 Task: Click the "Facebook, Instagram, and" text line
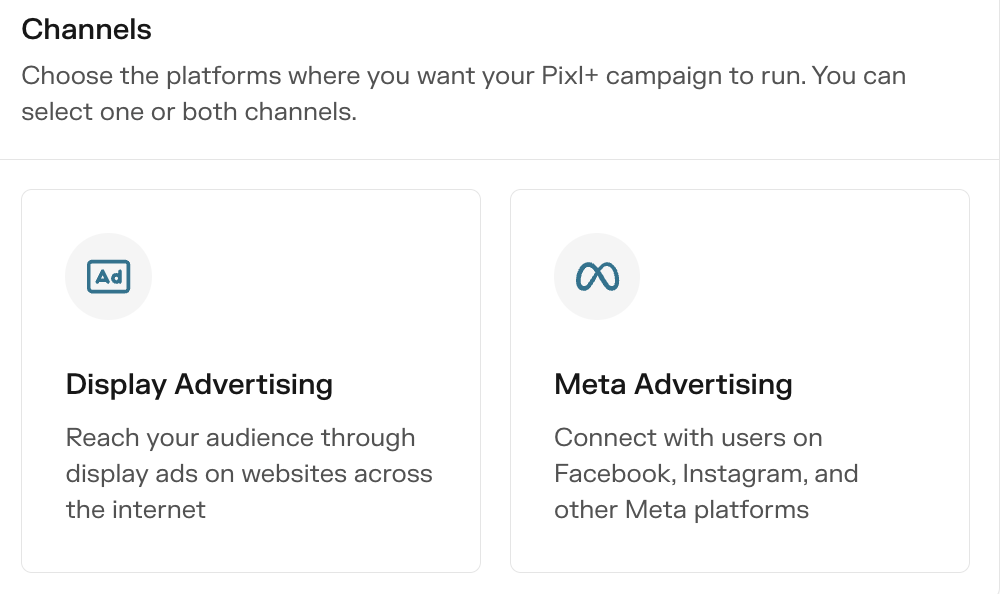706,474
